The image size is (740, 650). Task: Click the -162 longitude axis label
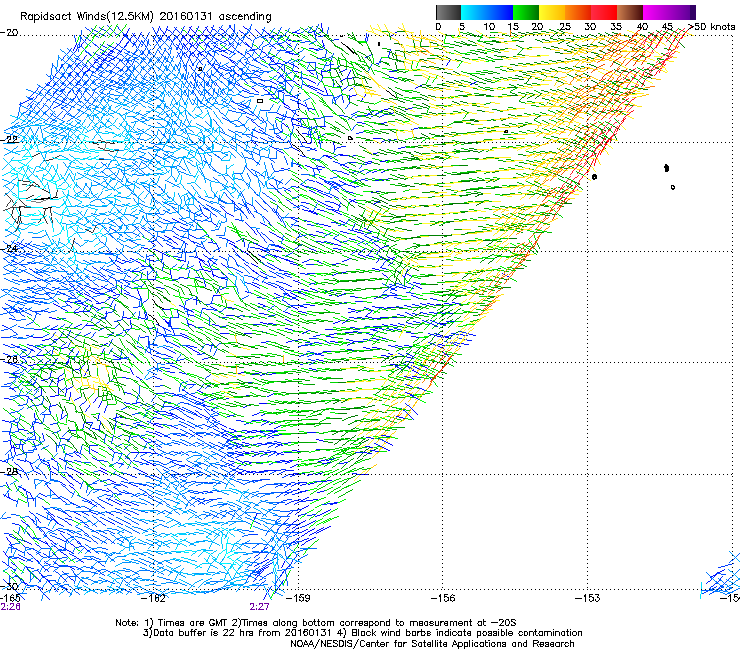click(x=154, y=598)
